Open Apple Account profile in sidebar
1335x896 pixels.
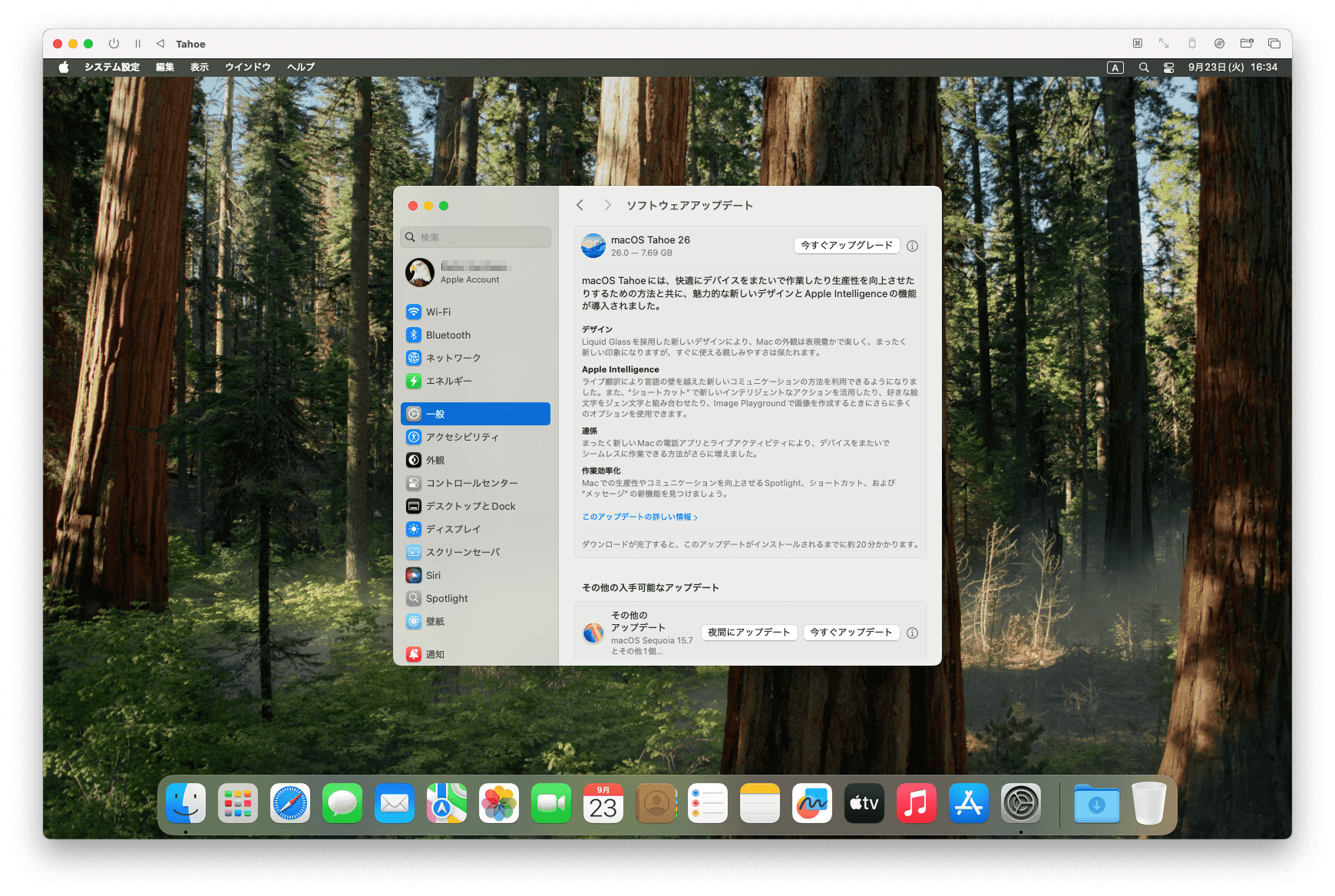tap(475, 273)
